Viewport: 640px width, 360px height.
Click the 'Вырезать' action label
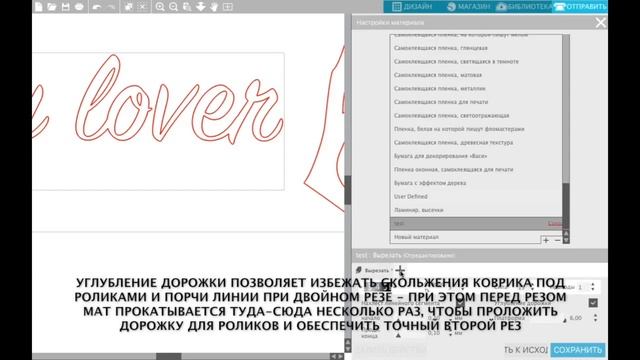click(376, 270)
